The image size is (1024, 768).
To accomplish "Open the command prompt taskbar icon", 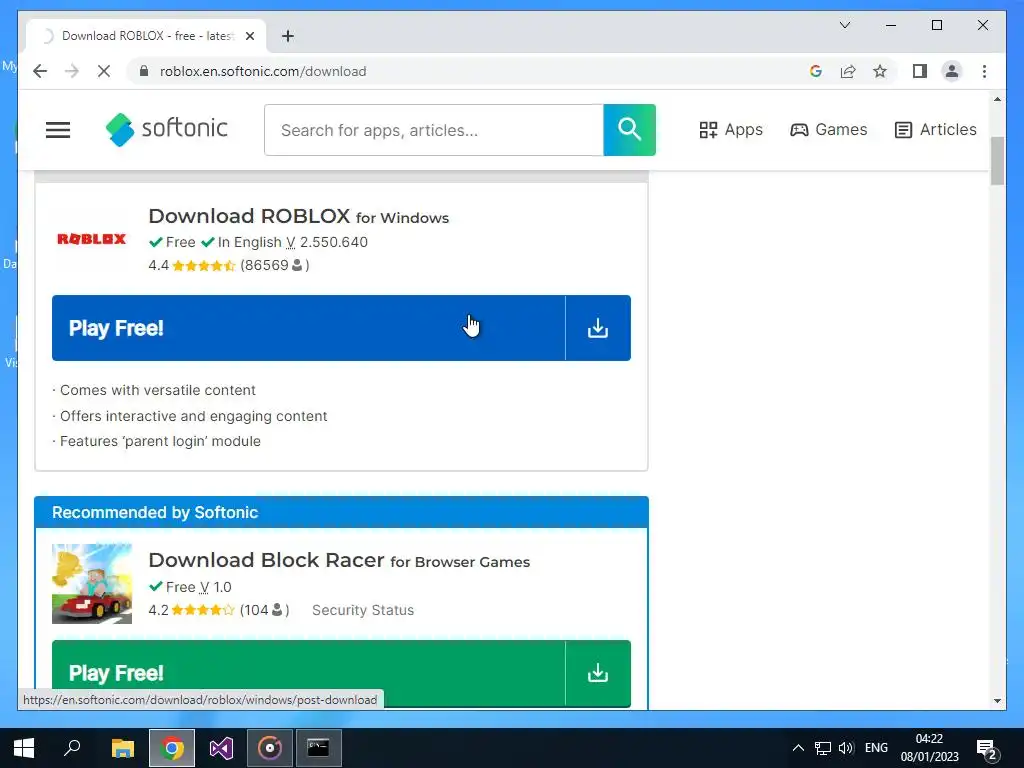I will (x=319, y=748).
